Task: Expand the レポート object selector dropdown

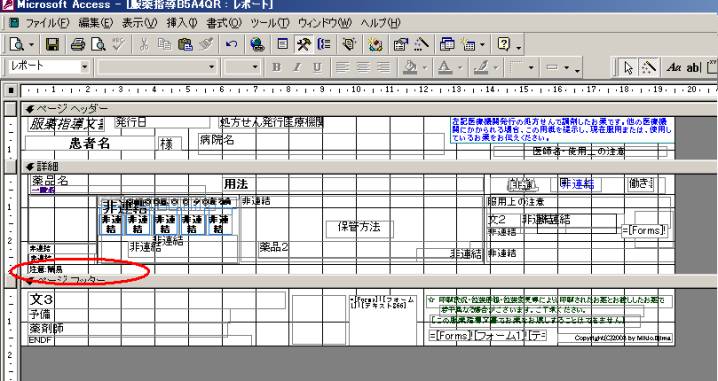Action: click(84, 67)
